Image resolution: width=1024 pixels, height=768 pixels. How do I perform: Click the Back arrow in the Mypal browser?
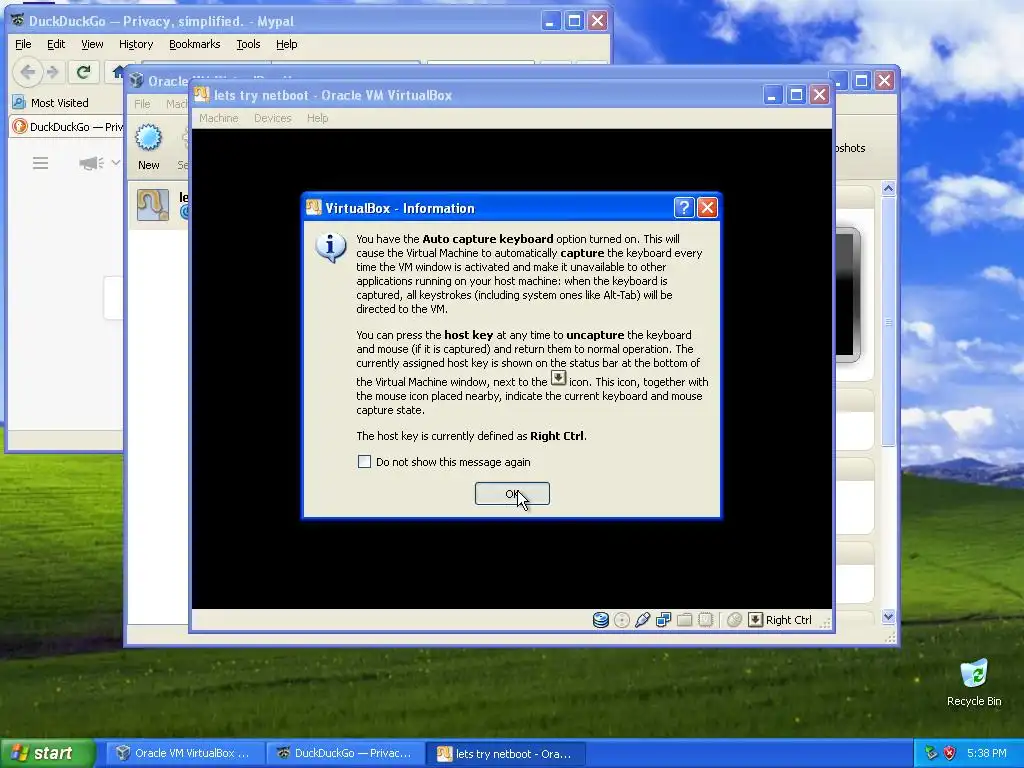coord(27,72)
